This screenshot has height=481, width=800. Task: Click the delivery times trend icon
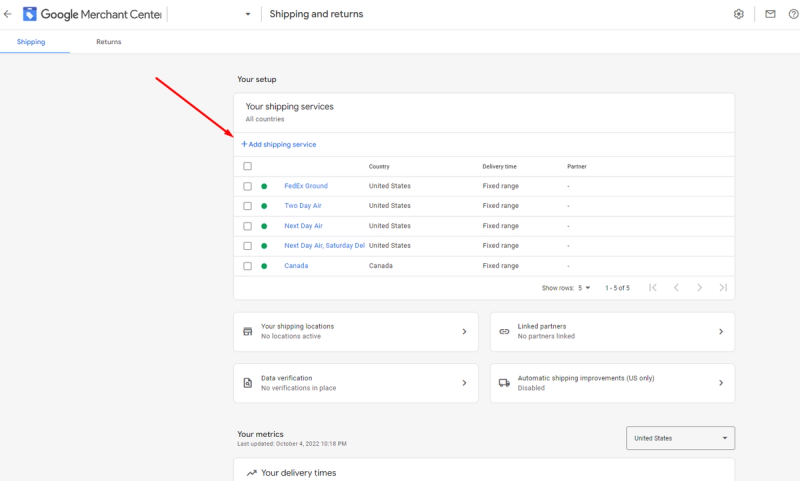point(251,473)
